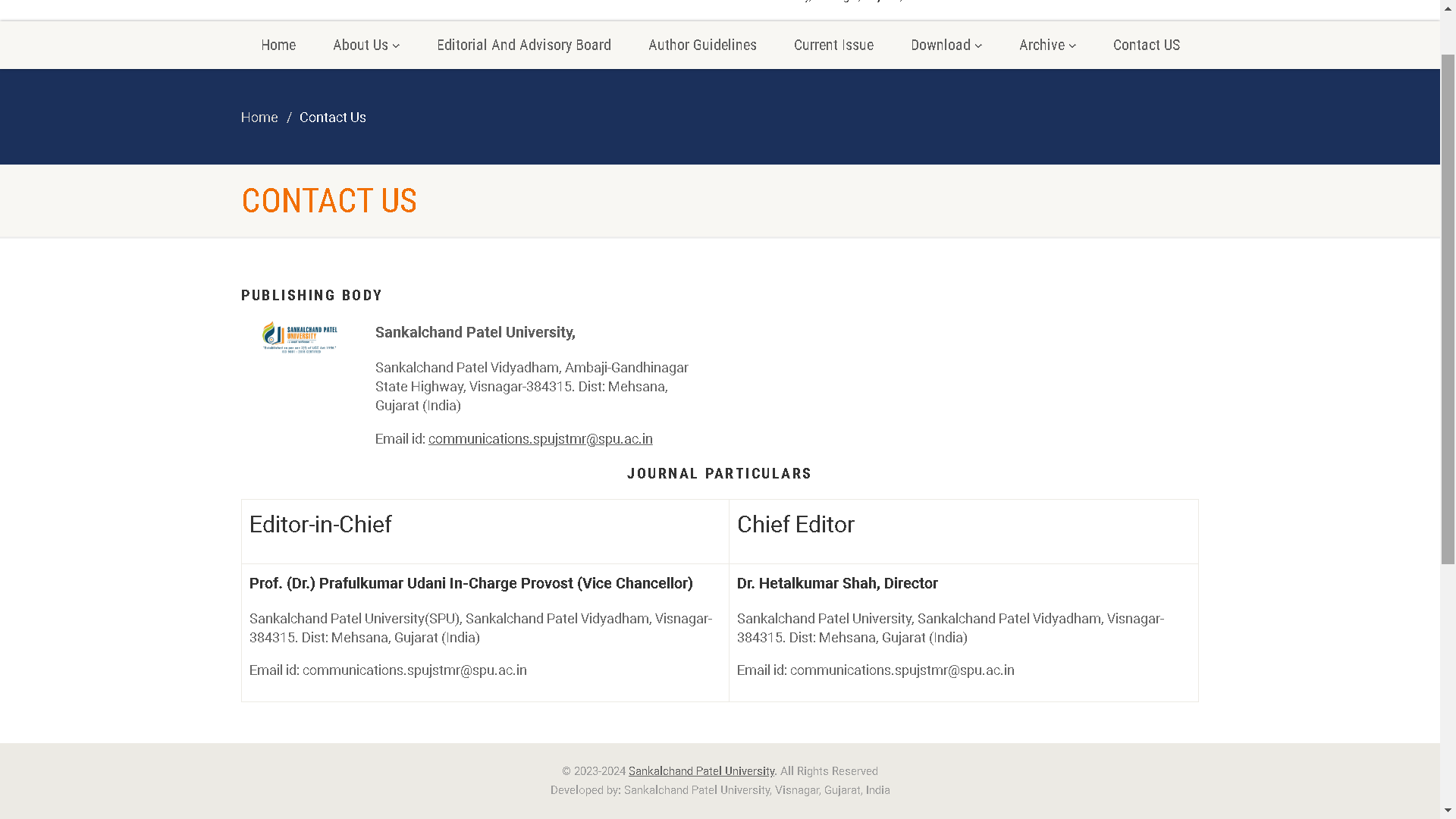This screenshot has height=819, width=1456.
Task: Go to Author Guidelines page
Action: [x=702, y=45]
